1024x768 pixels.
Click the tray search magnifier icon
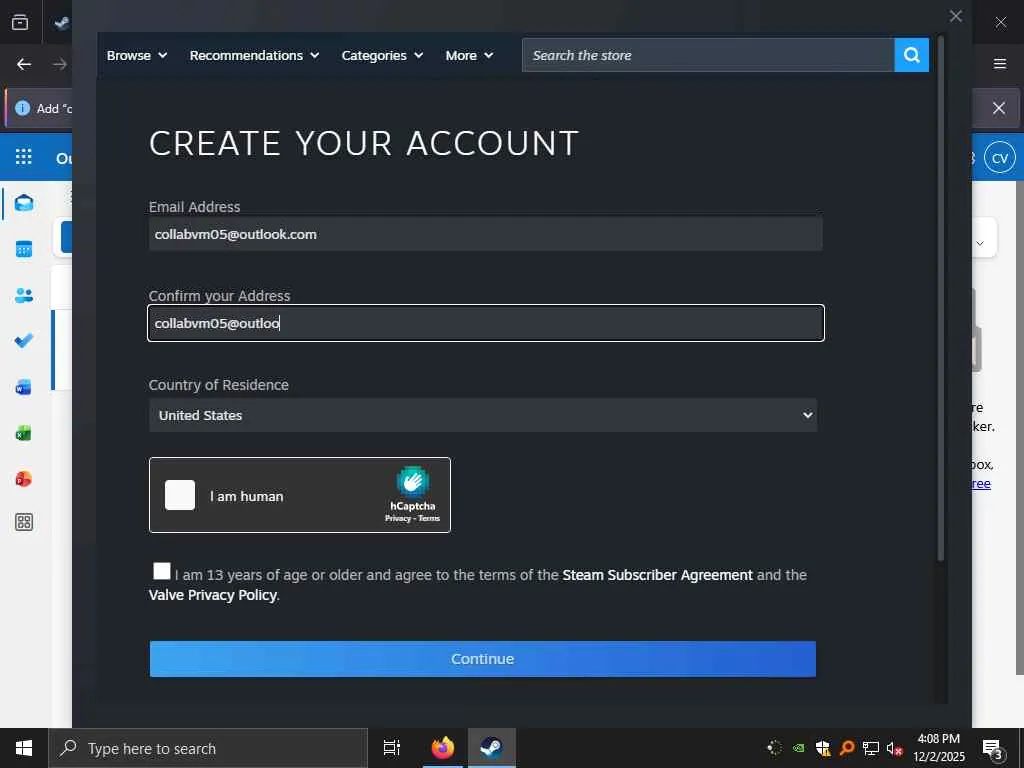847,748
